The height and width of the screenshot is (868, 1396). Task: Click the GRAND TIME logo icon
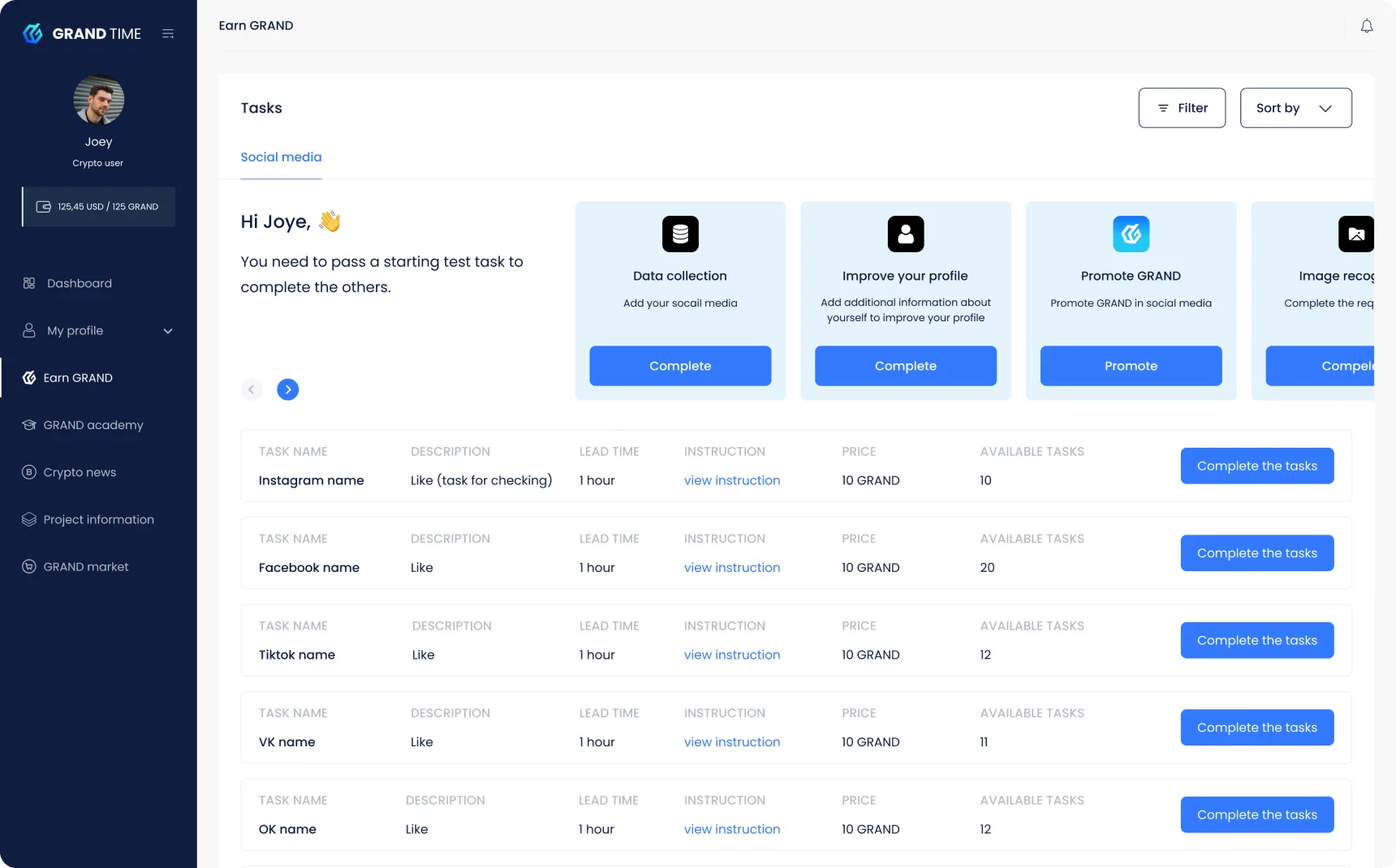coord(32,33)
